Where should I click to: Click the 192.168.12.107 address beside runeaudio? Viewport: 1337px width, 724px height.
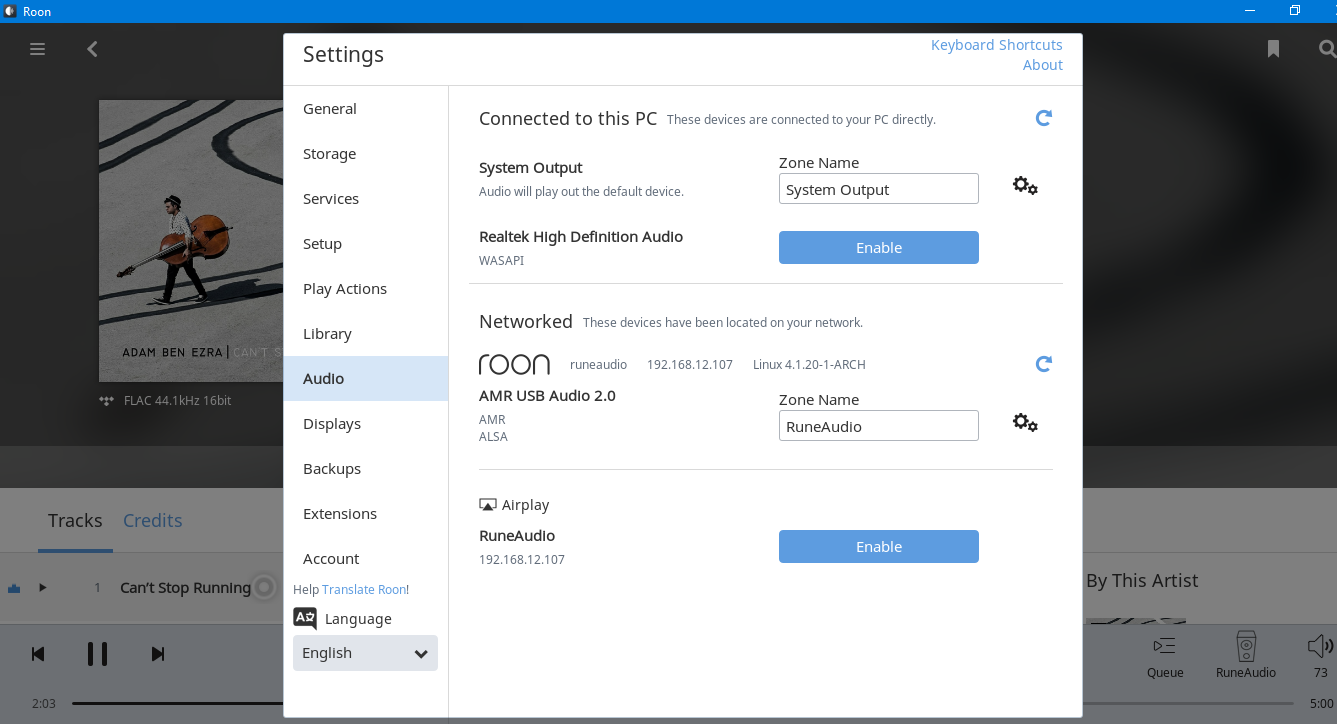click(690, 365)
